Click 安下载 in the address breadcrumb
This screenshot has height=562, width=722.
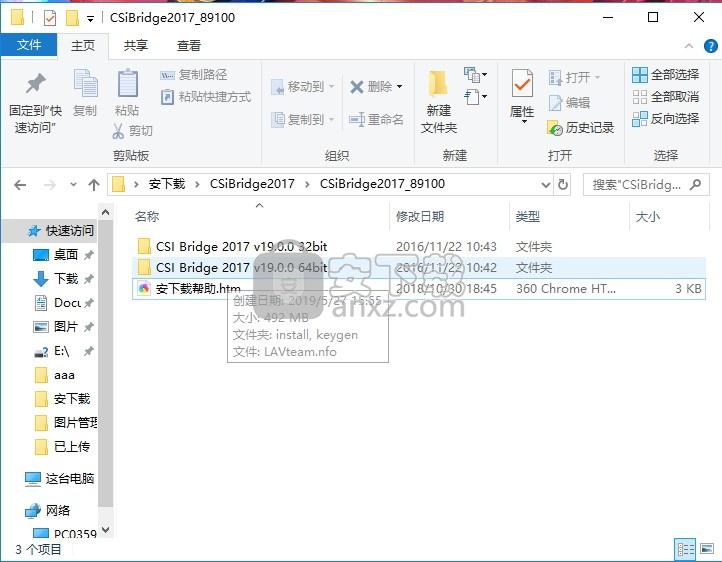coord(167,184)
